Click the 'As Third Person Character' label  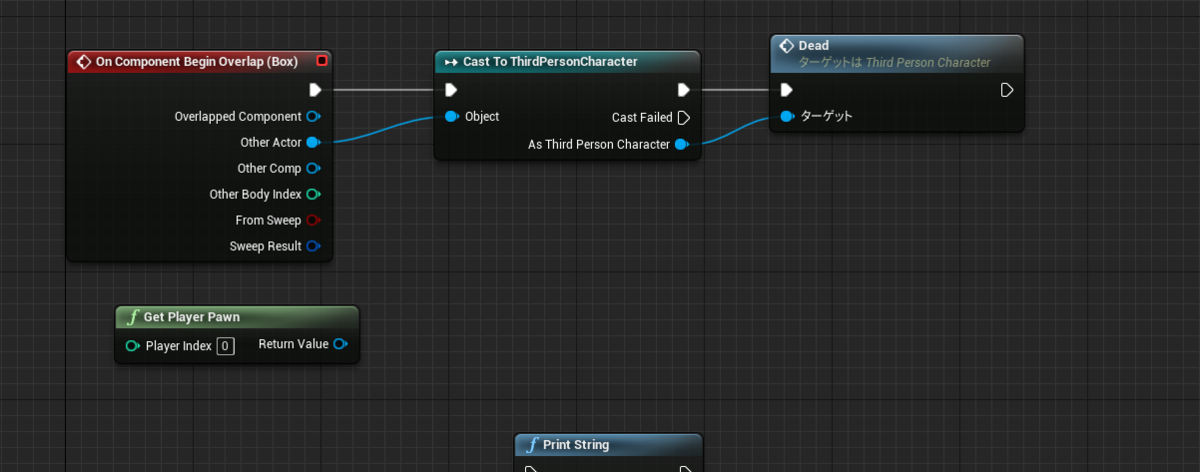(x=599, y=144)
